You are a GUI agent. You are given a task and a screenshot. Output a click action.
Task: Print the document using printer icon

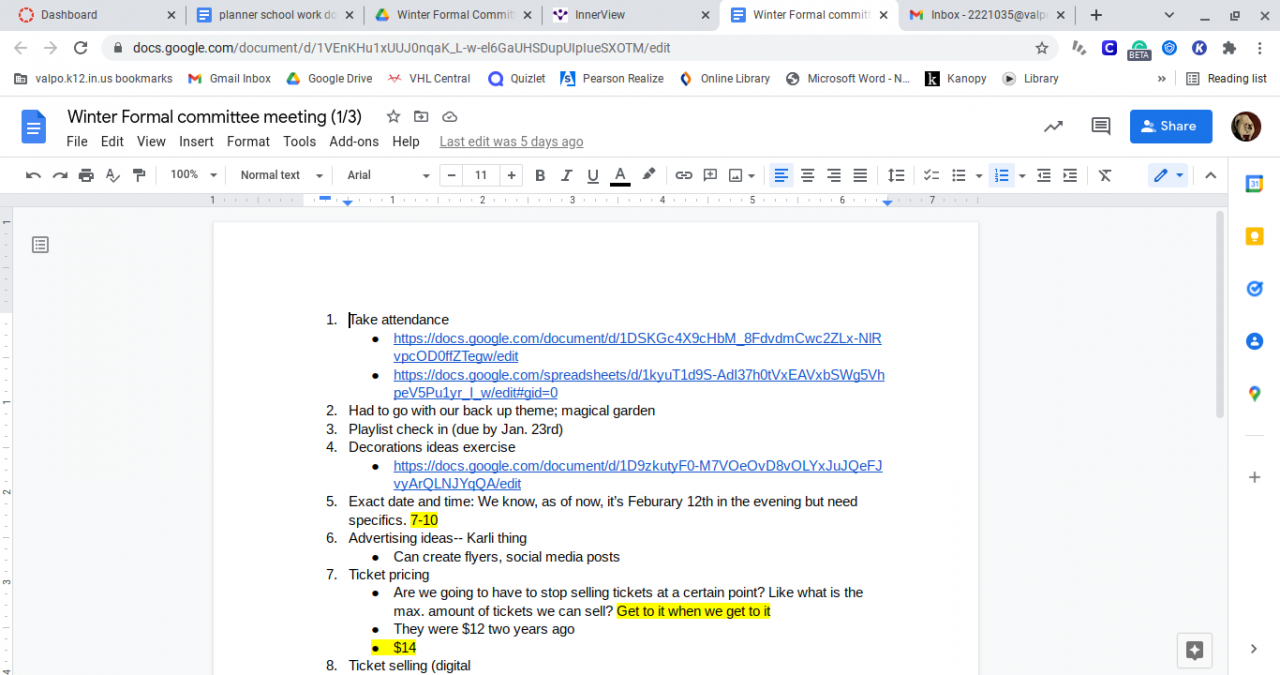pyautogui.click(x=86, y=175)
